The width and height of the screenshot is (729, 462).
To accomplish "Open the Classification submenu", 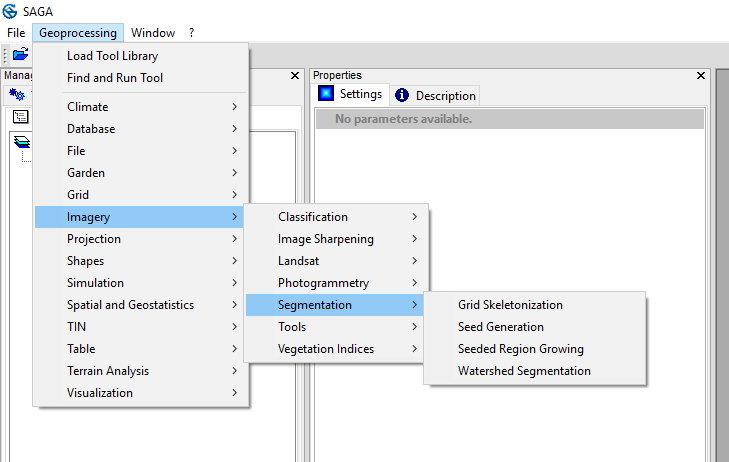I will pyautogui.click(x=336, y=217).
